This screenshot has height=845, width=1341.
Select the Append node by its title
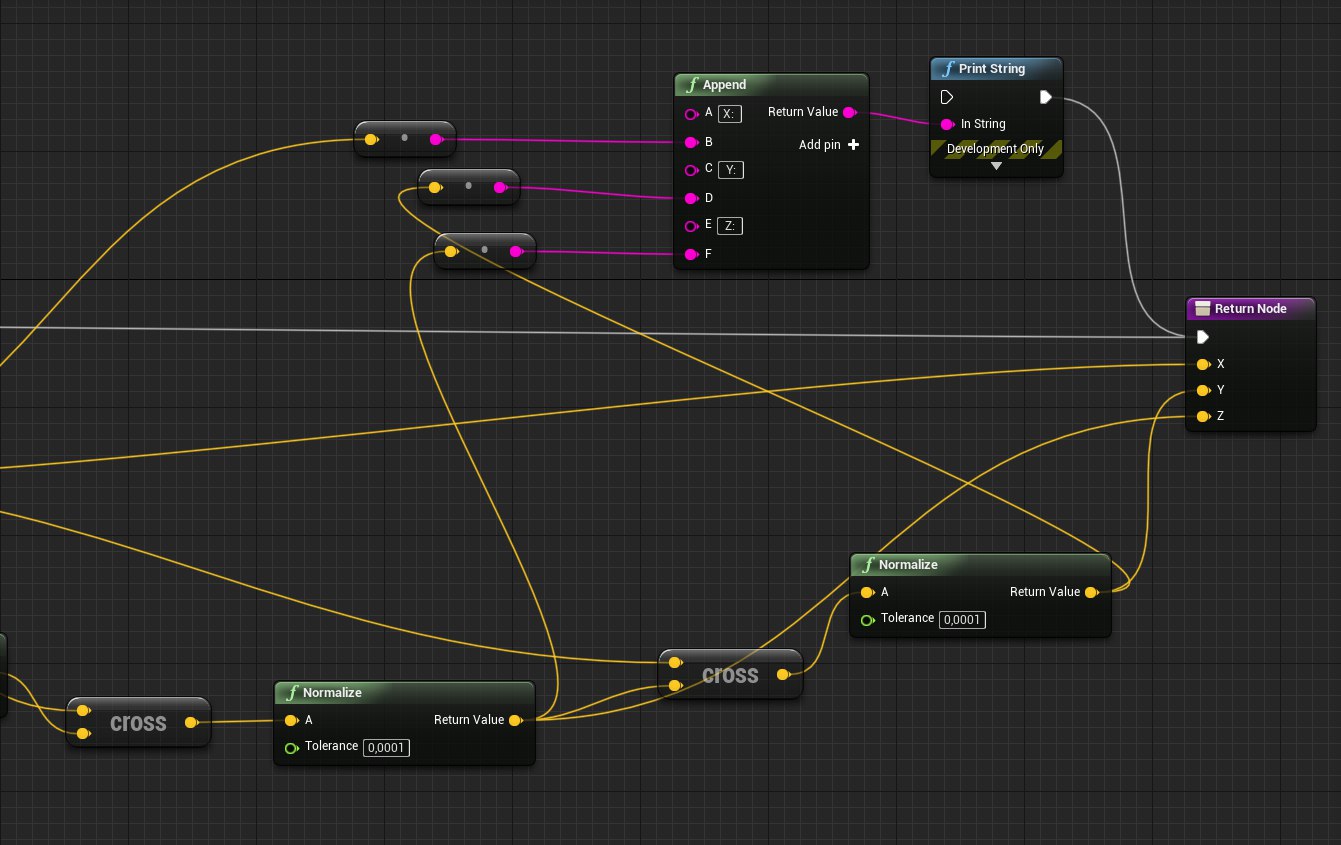(724, 85)
